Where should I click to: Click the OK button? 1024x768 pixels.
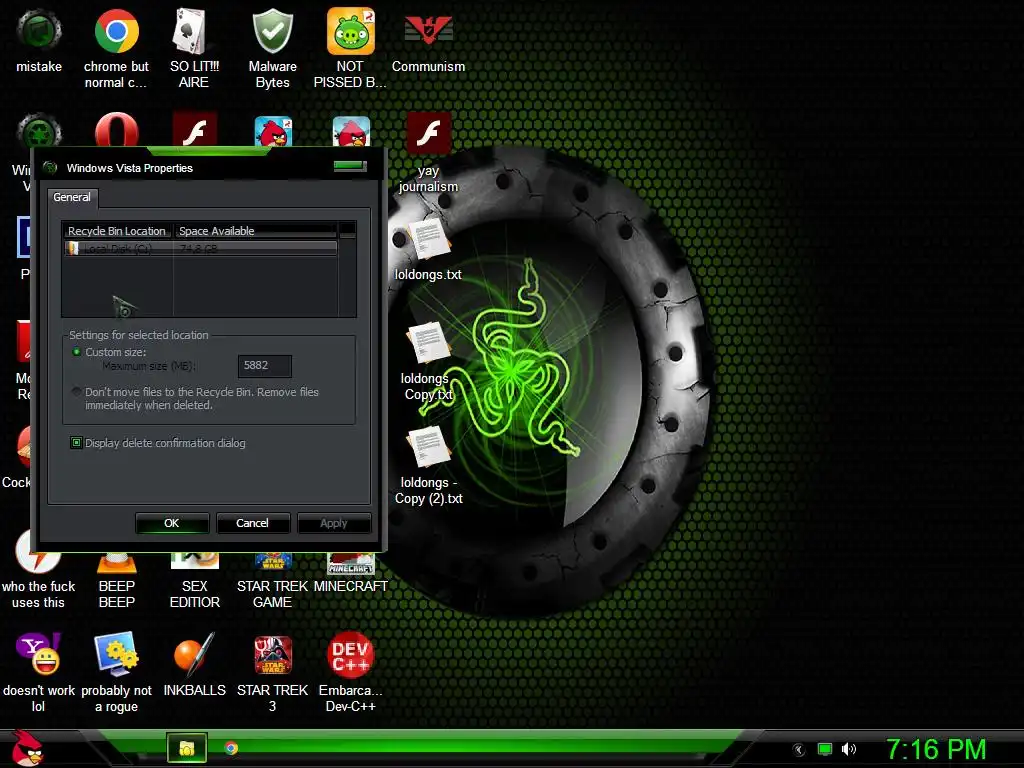pos(172,523)
